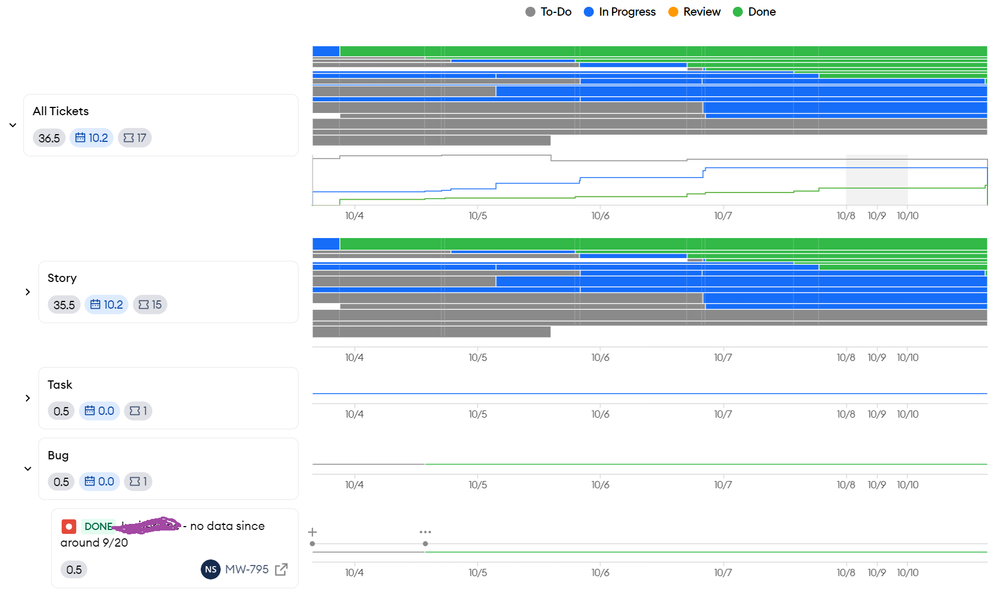
Task: Click the 0.0 days badge in Bug
Action: coord(99,482)
